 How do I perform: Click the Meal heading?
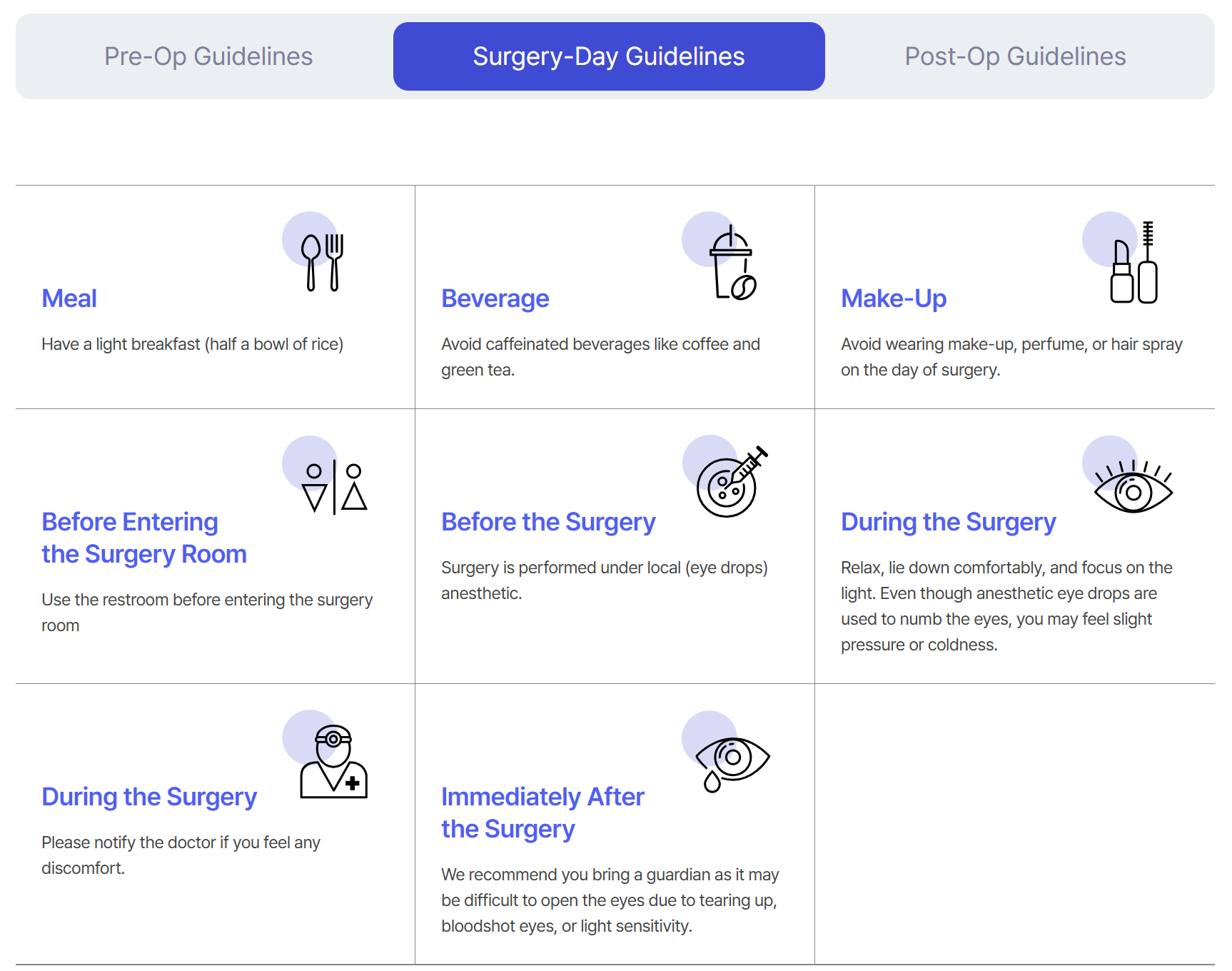click(69, 298)
